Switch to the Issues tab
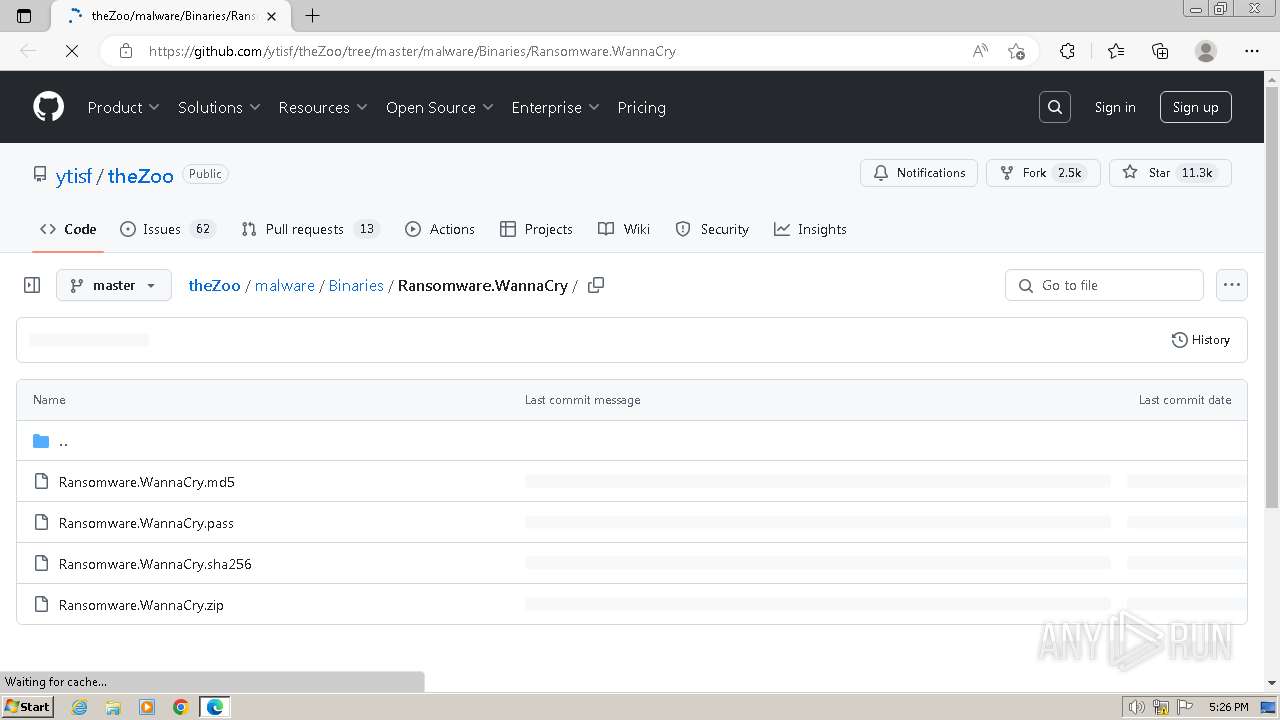This screenshot has width=1280, height=720. (x=167, y=229)
